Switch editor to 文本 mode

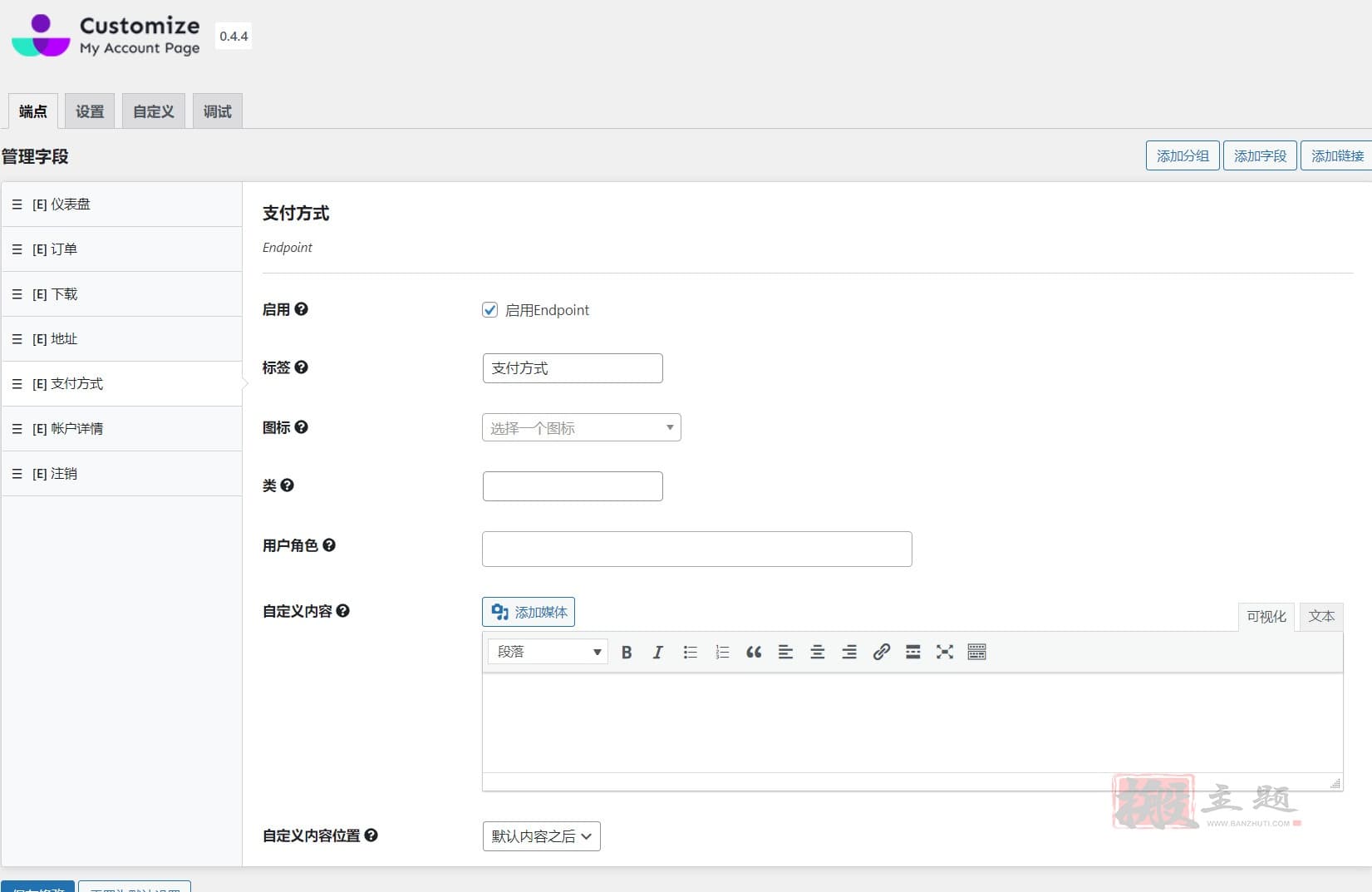[1321, 617]
